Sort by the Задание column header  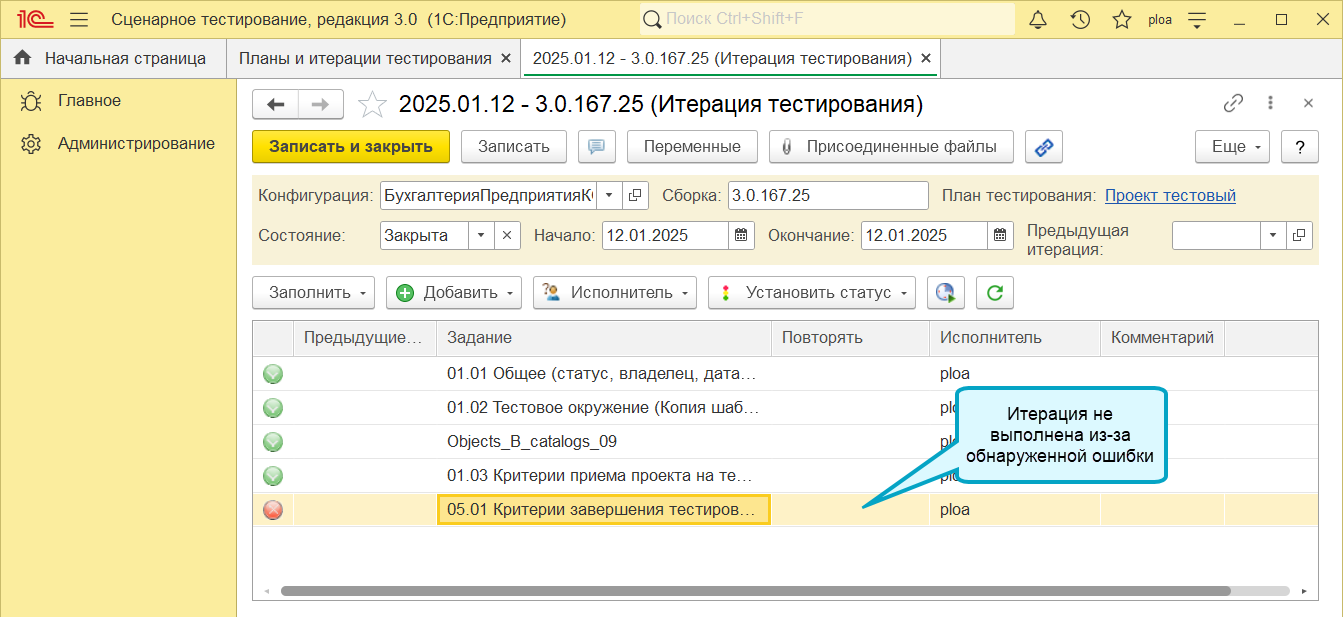point(604,338)
